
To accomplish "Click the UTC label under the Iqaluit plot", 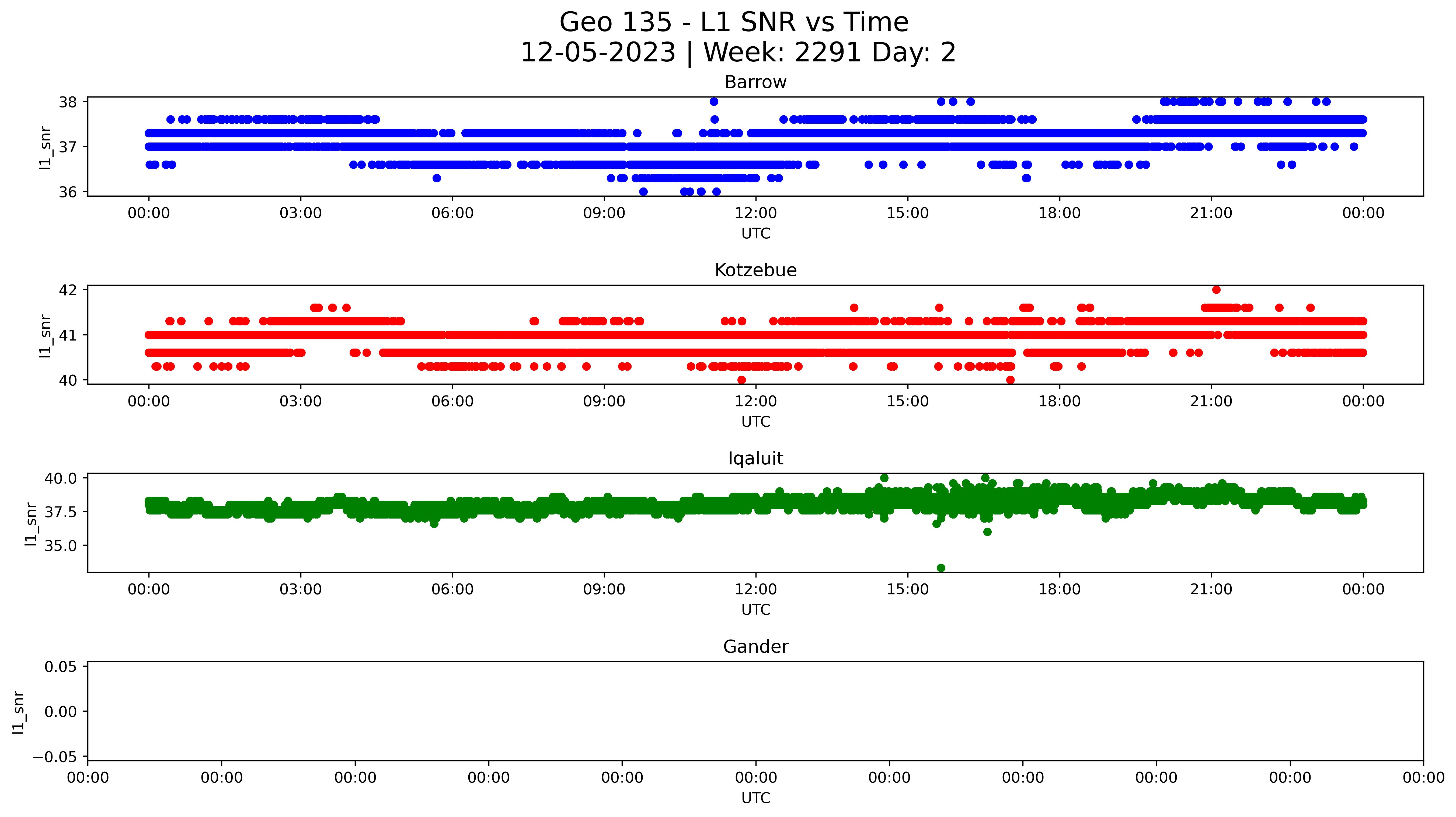I will tap(756, 610).
